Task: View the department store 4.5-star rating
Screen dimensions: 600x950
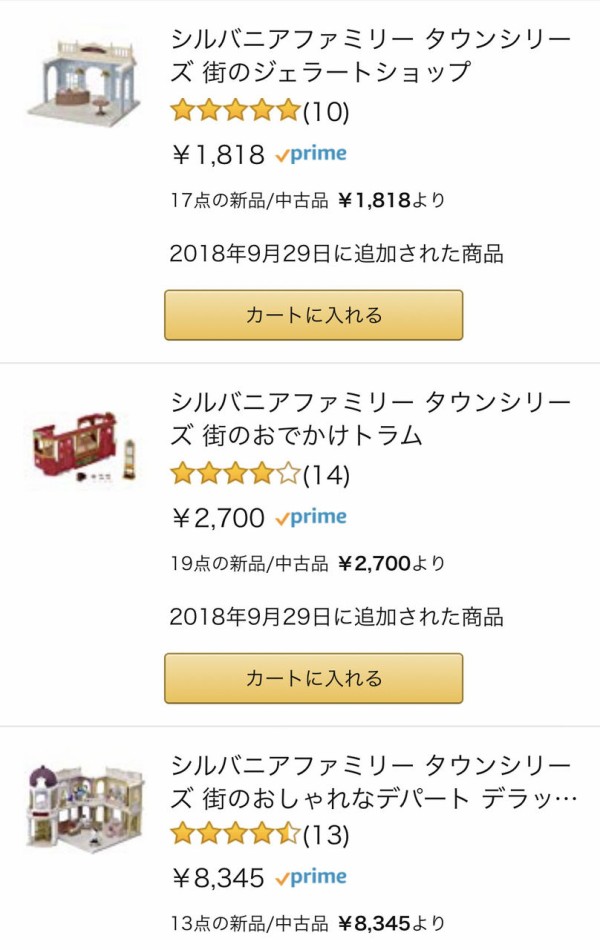Action: 235,833
